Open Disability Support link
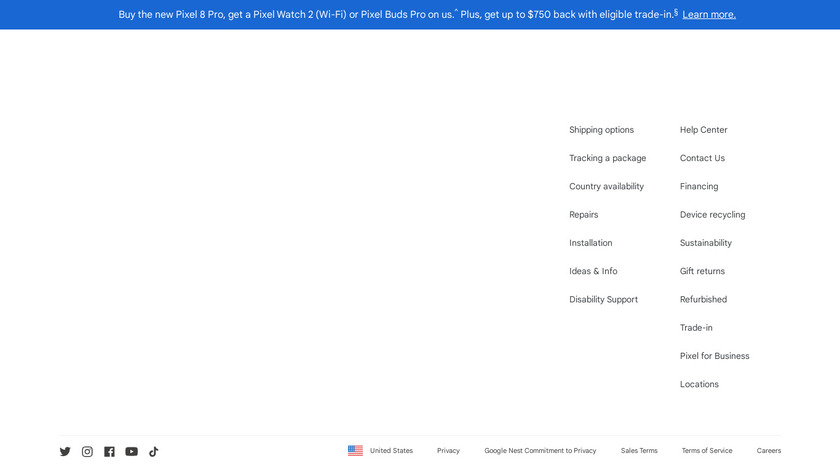Viewport: 840px width, 472px height. click(x=603, y=300)
